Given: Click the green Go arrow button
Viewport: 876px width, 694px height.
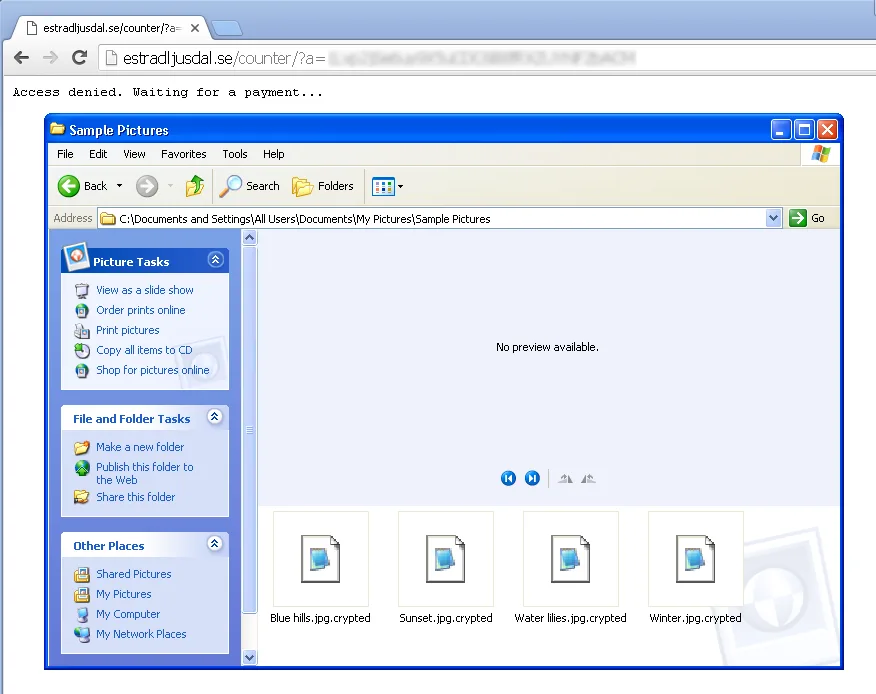Looking at the screenshot, I should coord(798,218).
